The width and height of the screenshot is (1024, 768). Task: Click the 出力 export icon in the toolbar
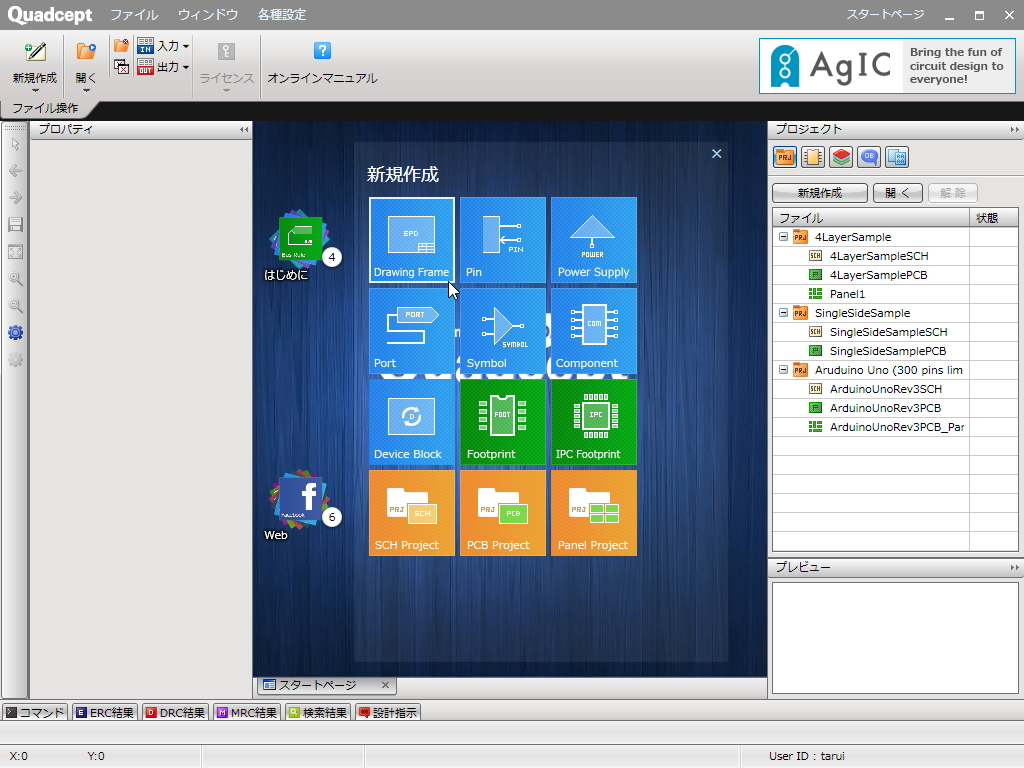pyautogui.click(x=144, y=67)
